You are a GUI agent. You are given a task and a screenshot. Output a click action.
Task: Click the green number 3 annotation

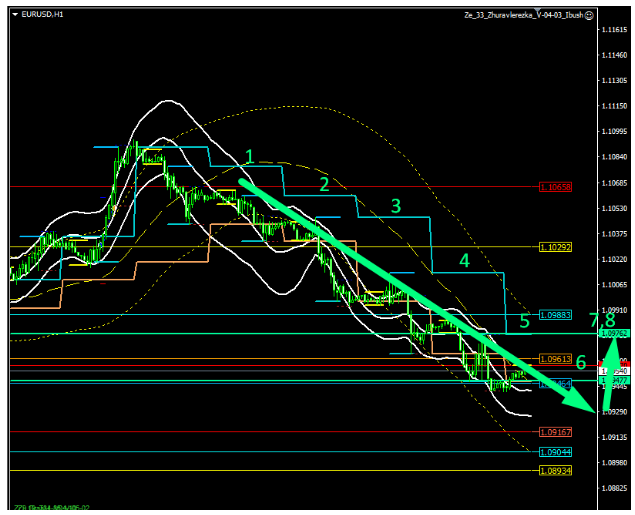click(x=396, y=206)
